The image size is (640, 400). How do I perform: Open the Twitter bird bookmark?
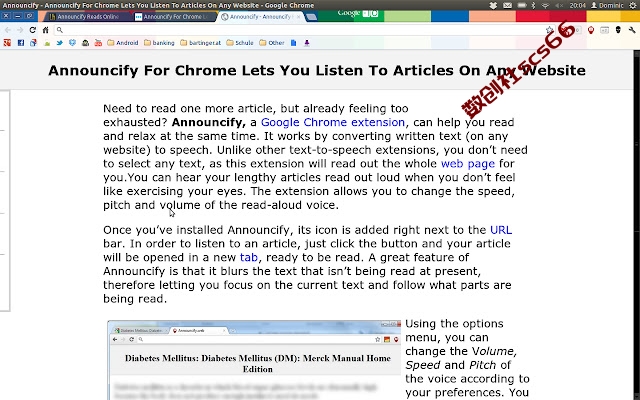[60, 42]
